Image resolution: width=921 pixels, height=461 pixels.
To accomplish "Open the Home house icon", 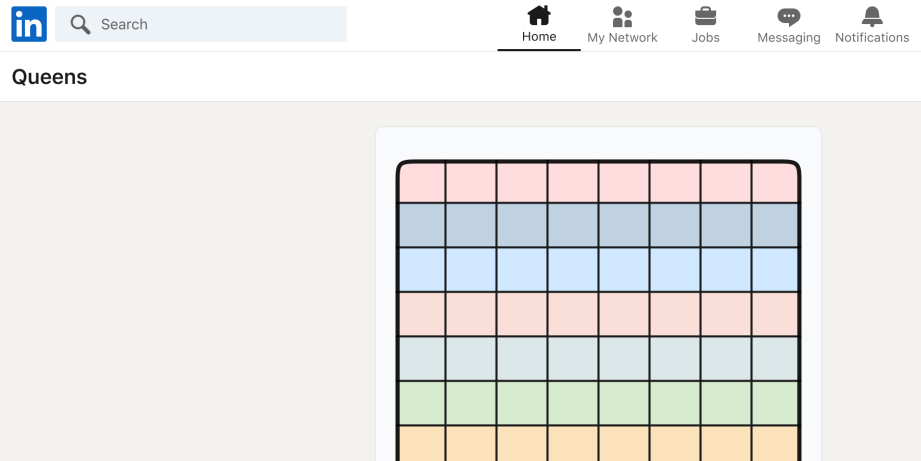I will point(539,15).
